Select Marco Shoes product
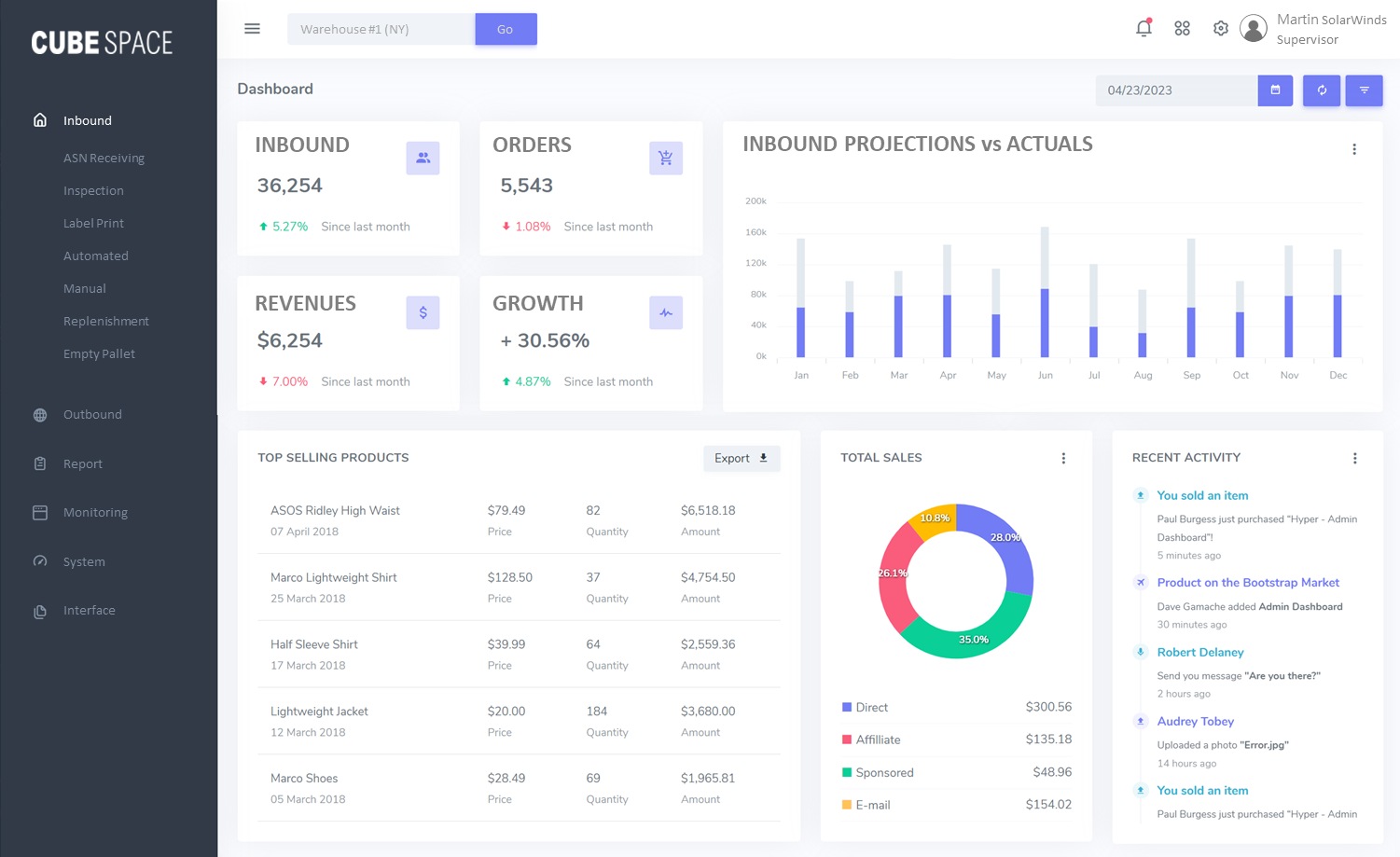 pyautogui.click(x=304, y=779)
